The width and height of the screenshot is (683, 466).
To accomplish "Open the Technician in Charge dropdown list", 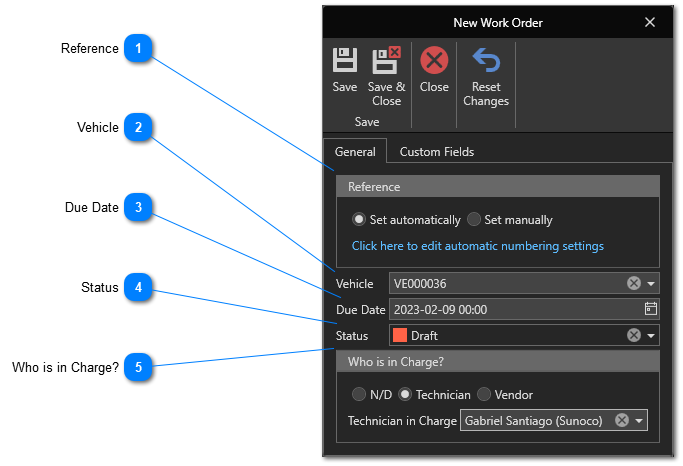I will 639,421.
